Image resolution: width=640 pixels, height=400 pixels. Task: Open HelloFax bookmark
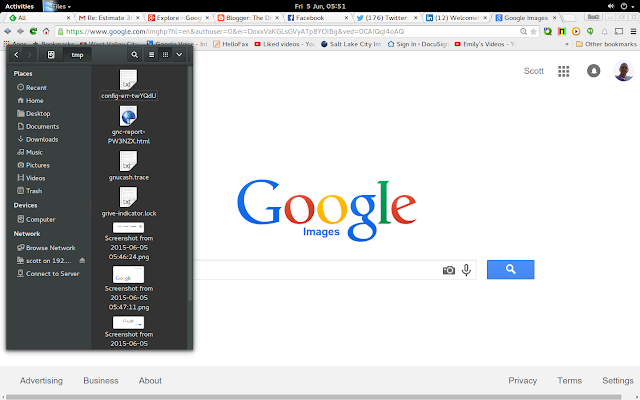click(x=231, y=44)
